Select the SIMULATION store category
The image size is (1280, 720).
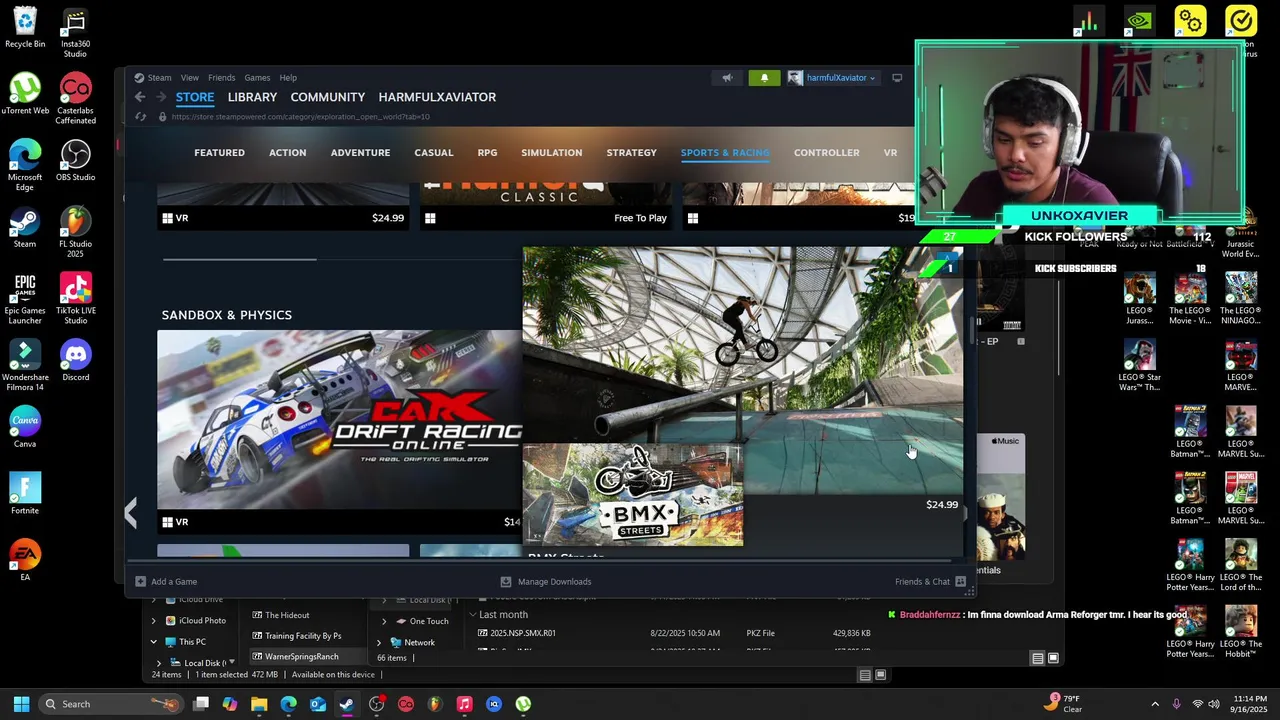tap(551, 153)
